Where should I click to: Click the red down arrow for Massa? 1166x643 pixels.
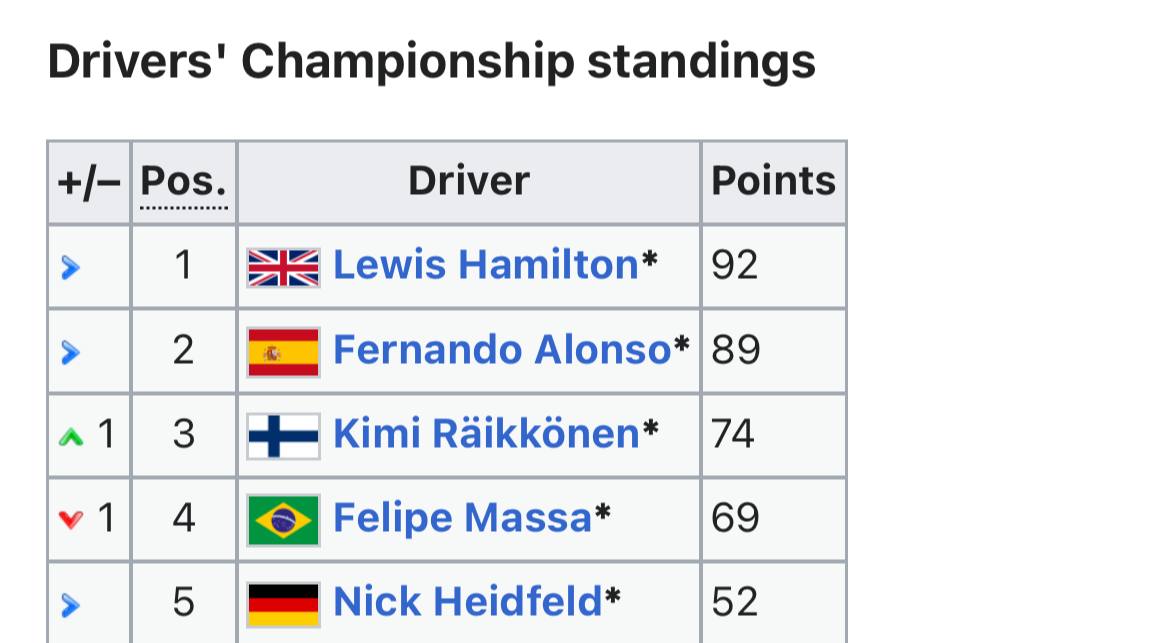pos(69,520)
